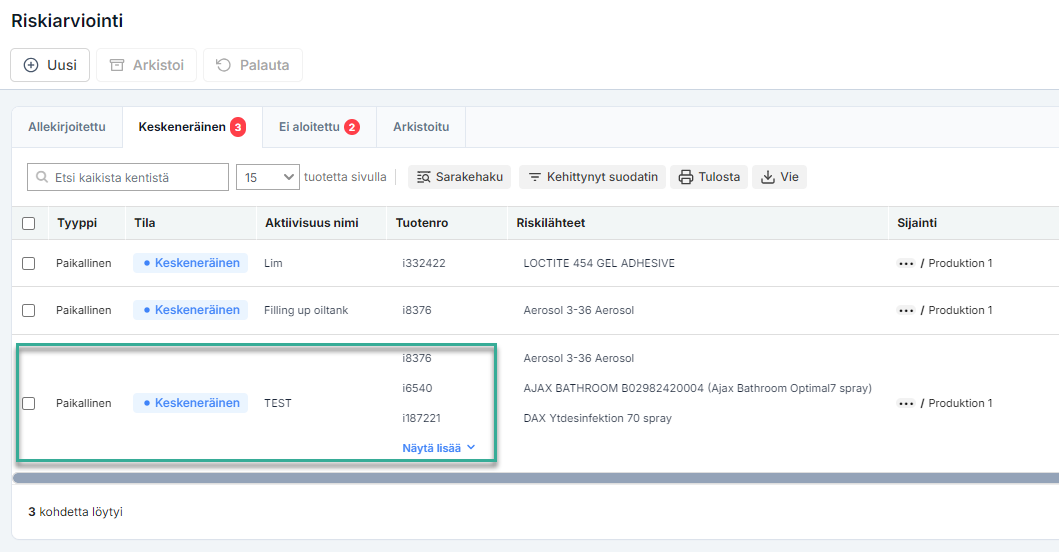Click the activity name Lim
1059x552 pixels.
tap(273, 264)
